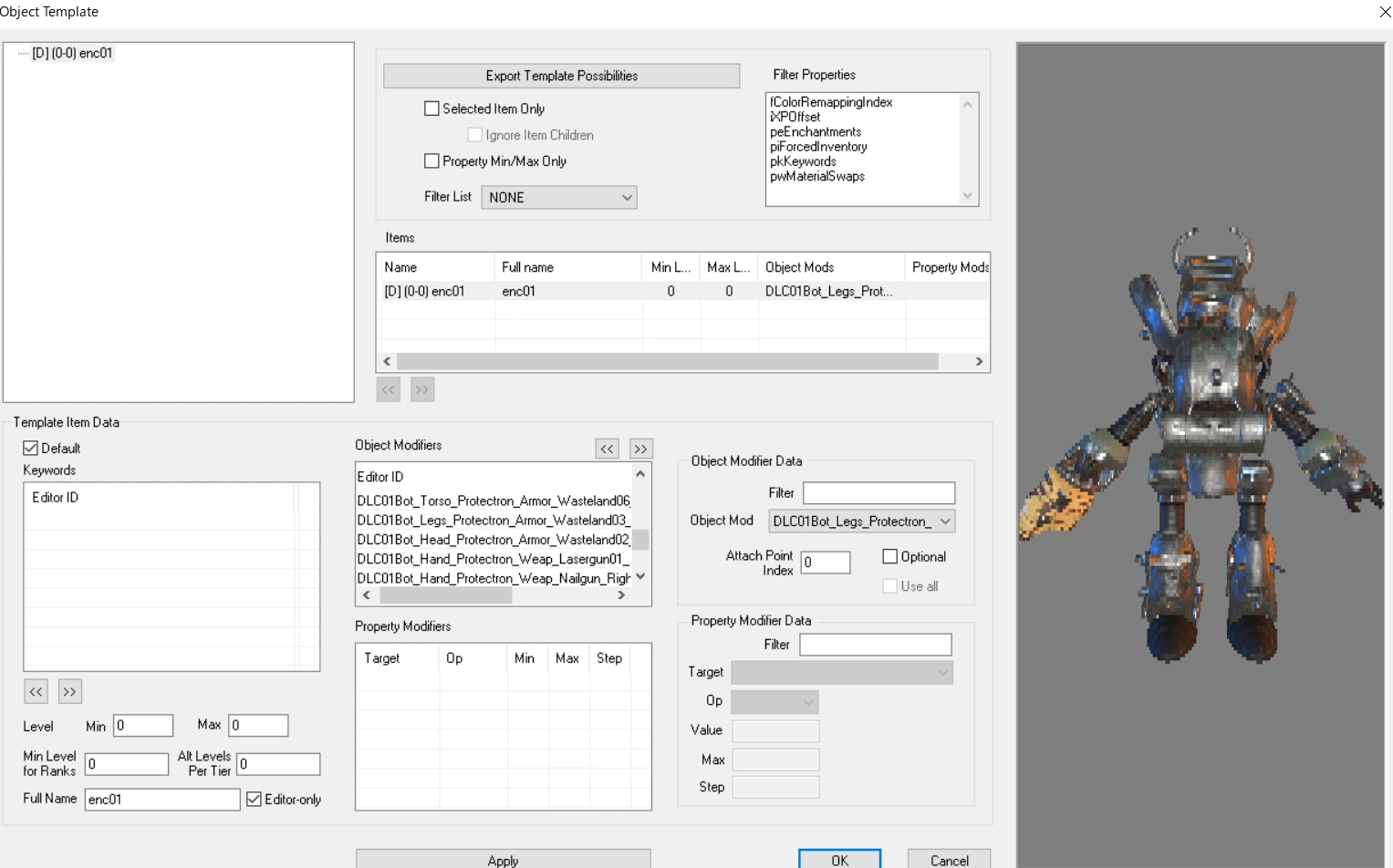Click the Apply button
This screenshot has width=1393, height=868.
(x=503, y=860)
